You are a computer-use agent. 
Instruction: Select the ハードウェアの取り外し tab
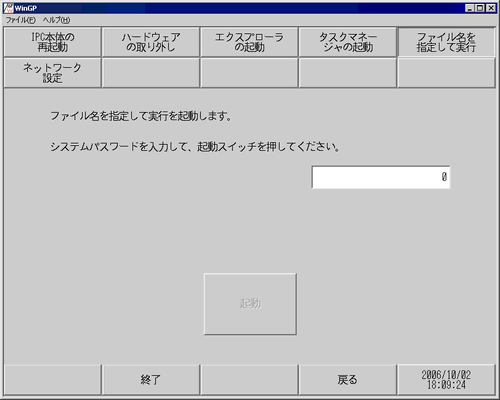click(x=151, y=42)
